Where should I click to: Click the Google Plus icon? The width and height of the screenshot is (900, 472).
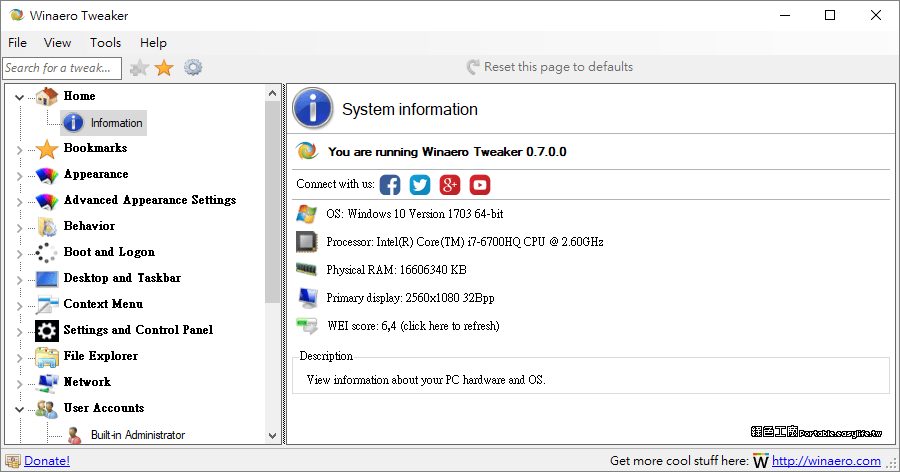pos(449,185)
